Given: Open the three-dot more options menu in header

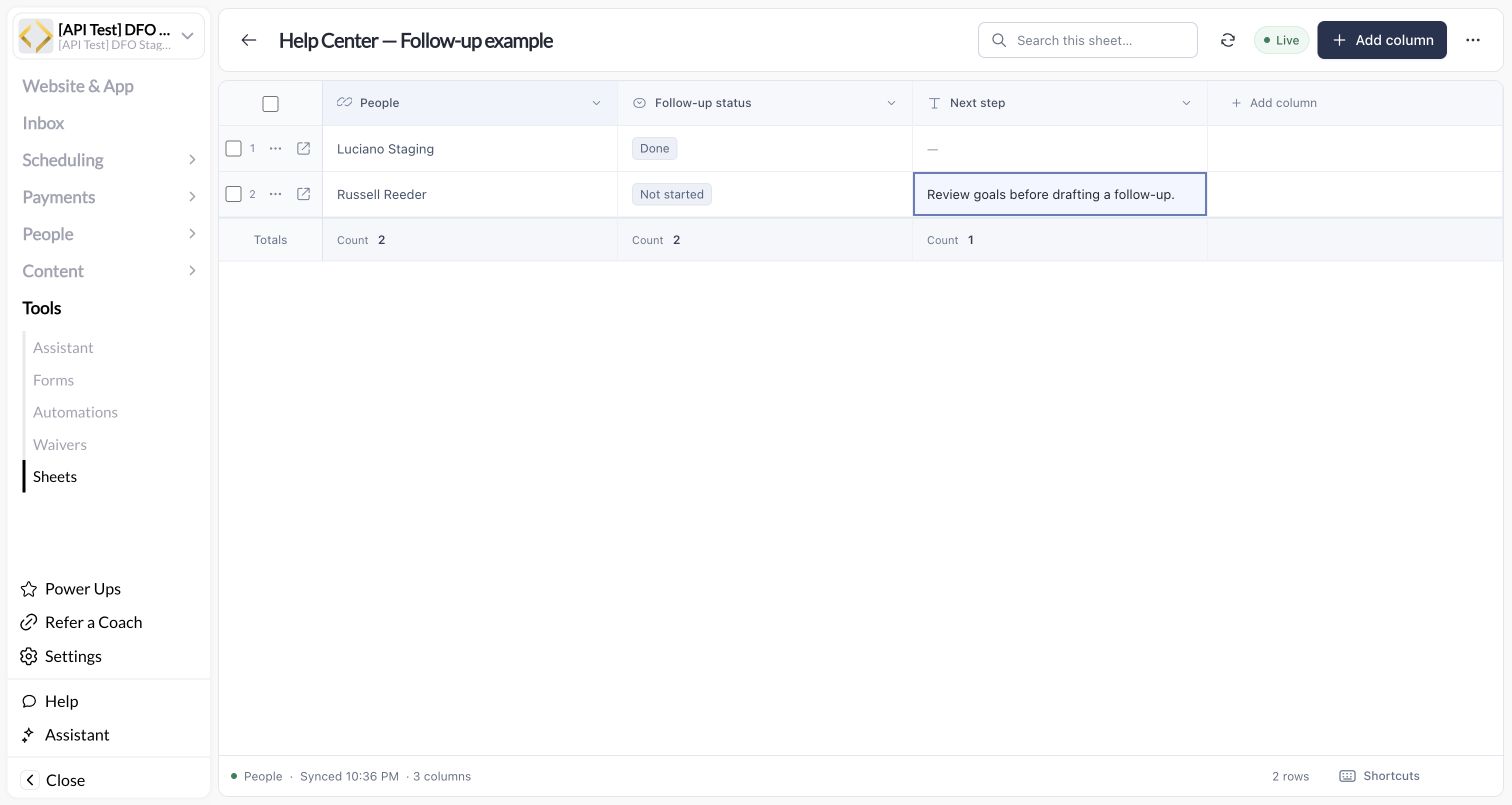Looking at the screenshot, I should [1473, 40].
